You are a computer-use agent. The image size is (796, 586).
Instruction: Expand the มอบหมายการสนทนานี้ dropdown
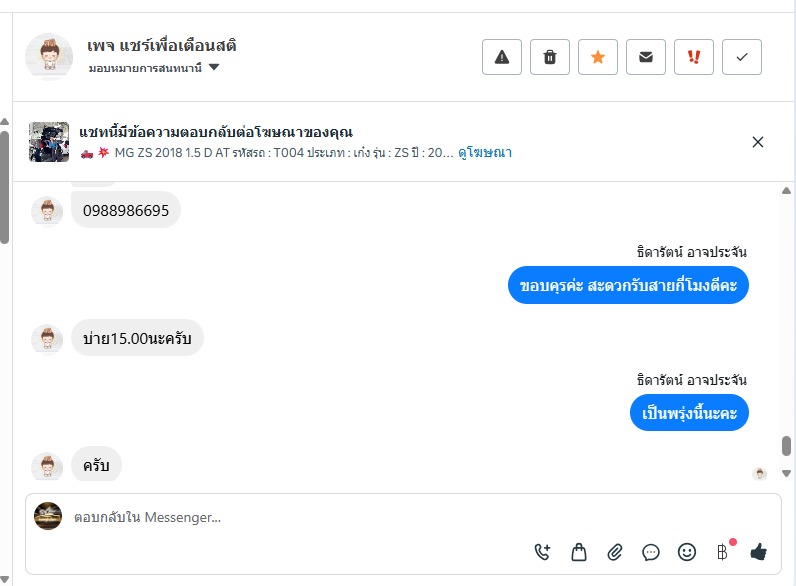[x=214, y=68]
